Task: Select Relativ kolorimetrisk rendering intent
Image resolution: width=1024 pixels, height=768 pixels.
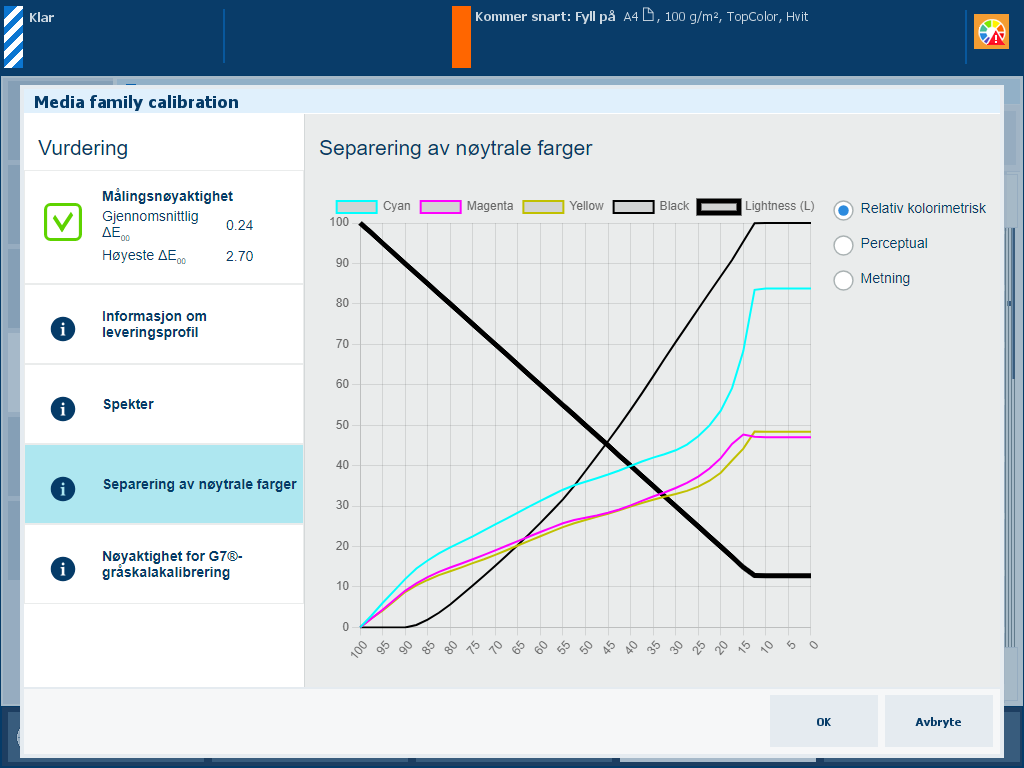Action: coord(843,210)
